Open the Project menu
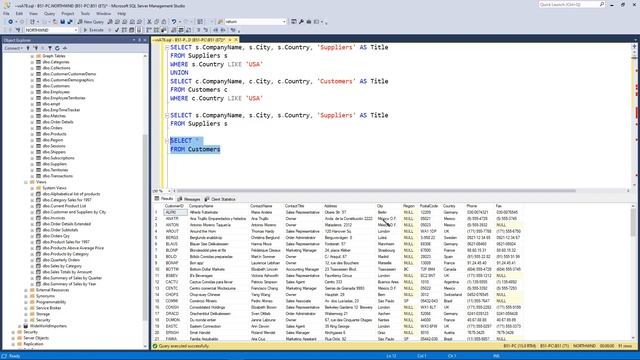This screenshot has height=360, width=640. (x=68, y=13)
